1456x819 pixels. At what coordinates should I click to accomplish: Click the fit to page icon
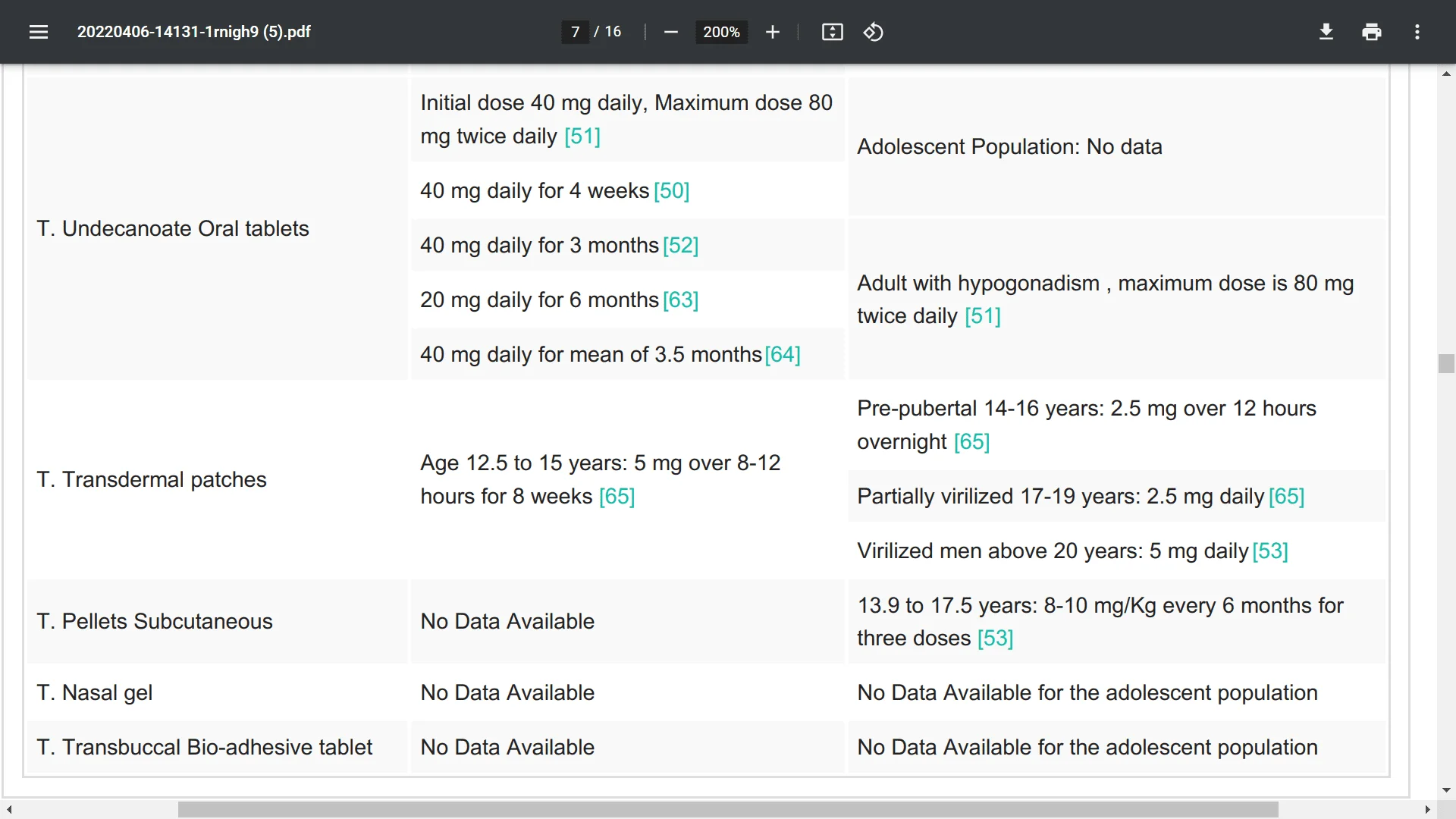tap(832, 32)
